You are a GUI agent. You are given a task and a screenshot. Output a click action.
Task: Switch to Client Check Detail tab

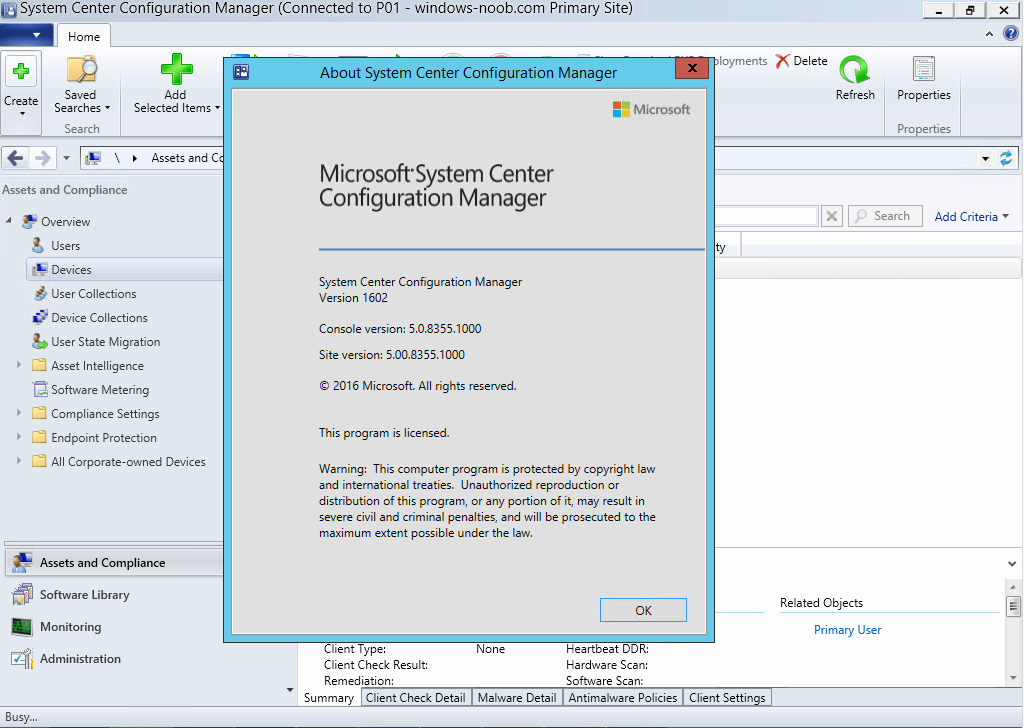[x=415, y=698]
